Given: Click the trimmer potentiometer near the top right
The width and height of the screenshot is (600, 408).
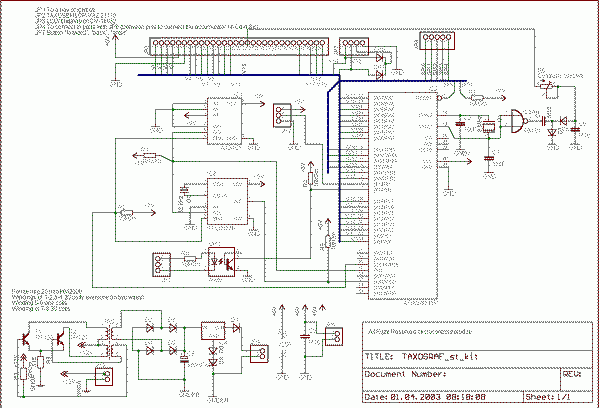Looking at the screenshot, I should 546,86.
